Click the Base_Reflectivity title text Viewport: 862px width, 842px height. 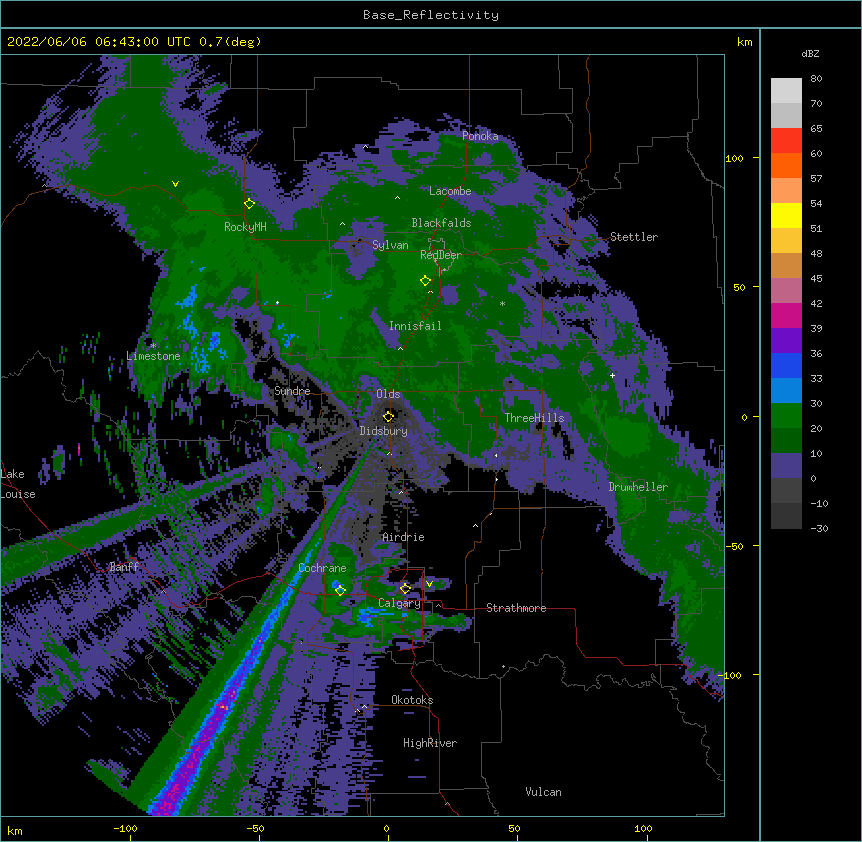430,15
